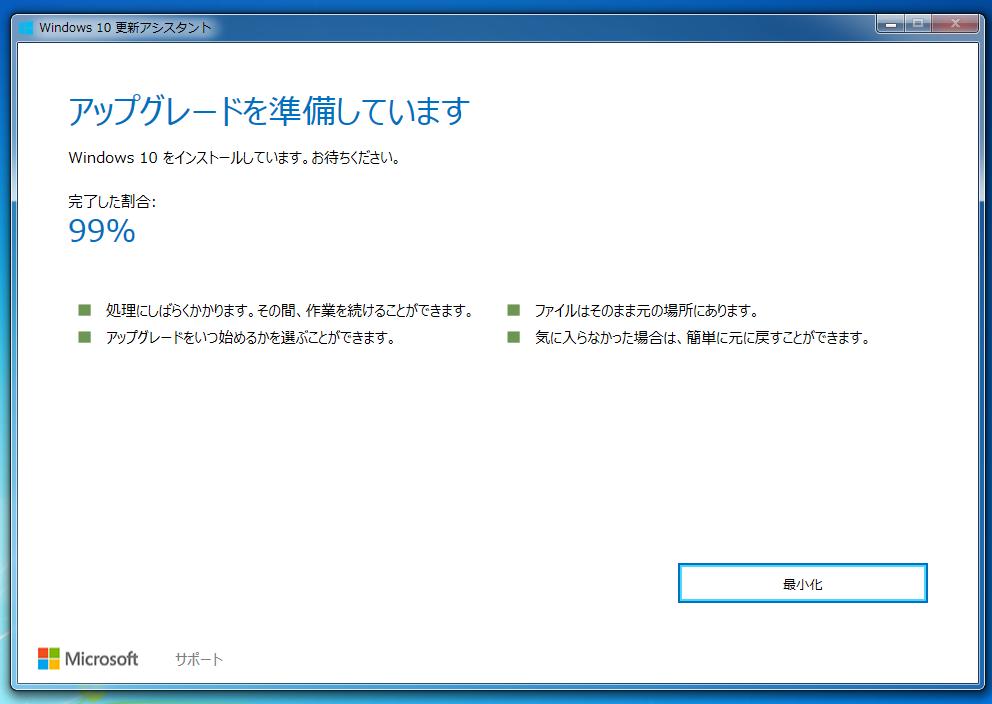Image resolution: width=992 pixels, height=704 pixels.
Task: Click the text 完了した割合:
Action: (112, 202)
